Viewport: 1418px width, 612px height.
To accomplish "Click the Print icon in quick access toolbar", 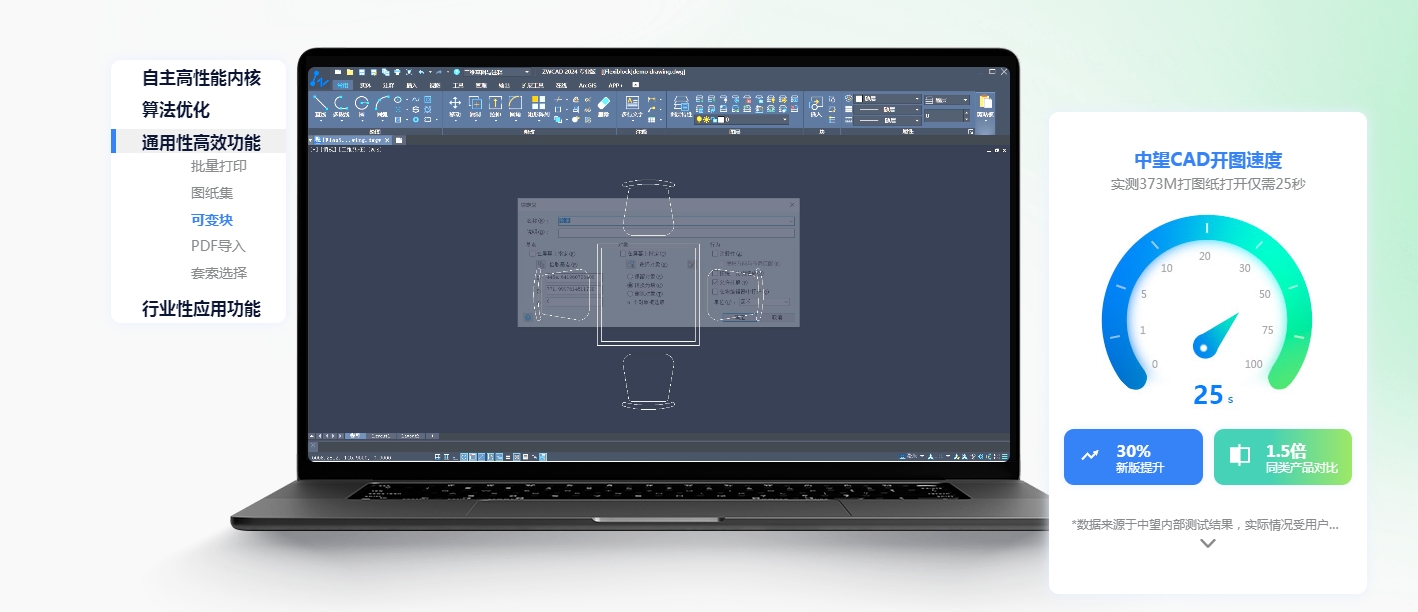I will point(397,72).
